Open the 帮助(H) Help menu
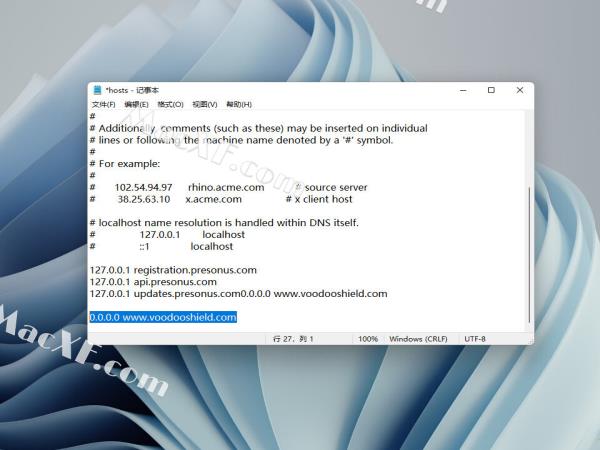This screenshot has width=600, height=450. [x=239, y=104]
